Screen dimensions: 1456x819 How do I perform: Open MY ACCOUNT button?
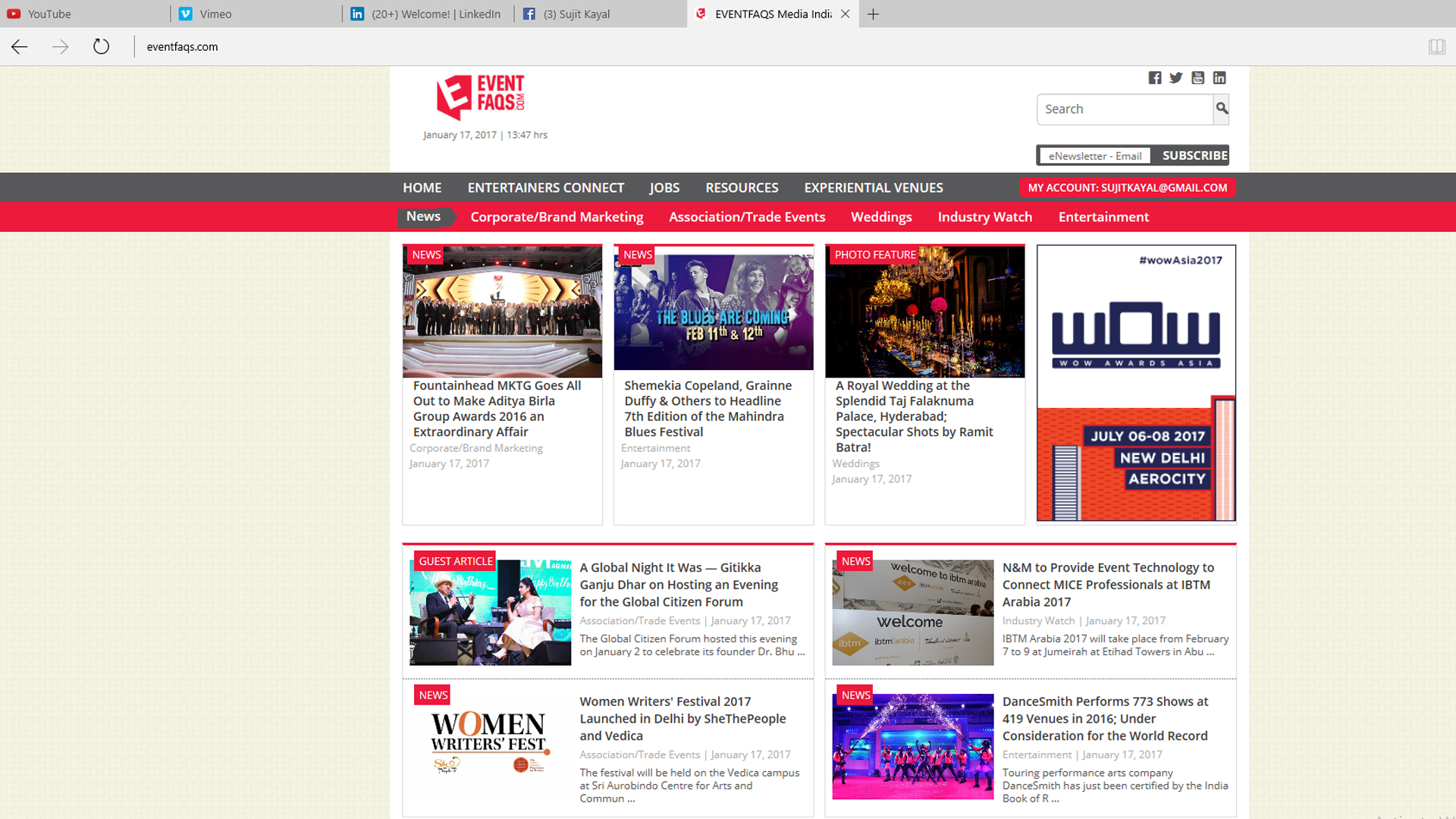point(1128,187)
